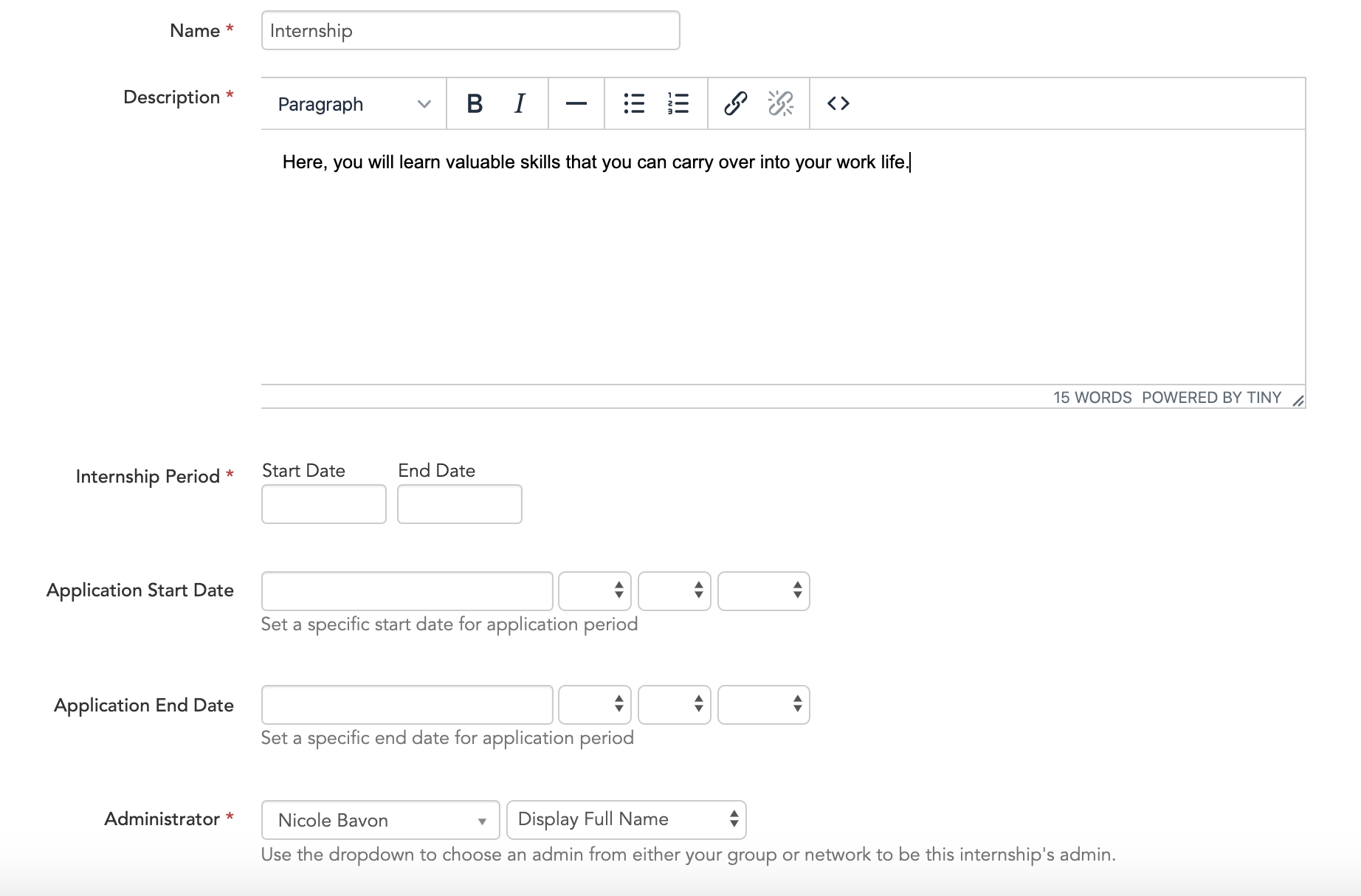Grab the editor resize handle

[1298, 400]
